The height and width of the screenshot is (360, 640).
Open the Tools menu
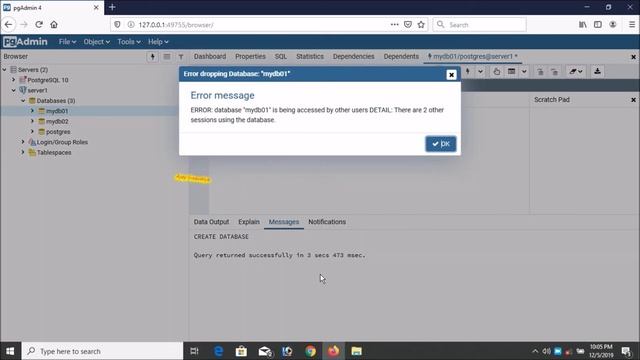tap(129, 42)
